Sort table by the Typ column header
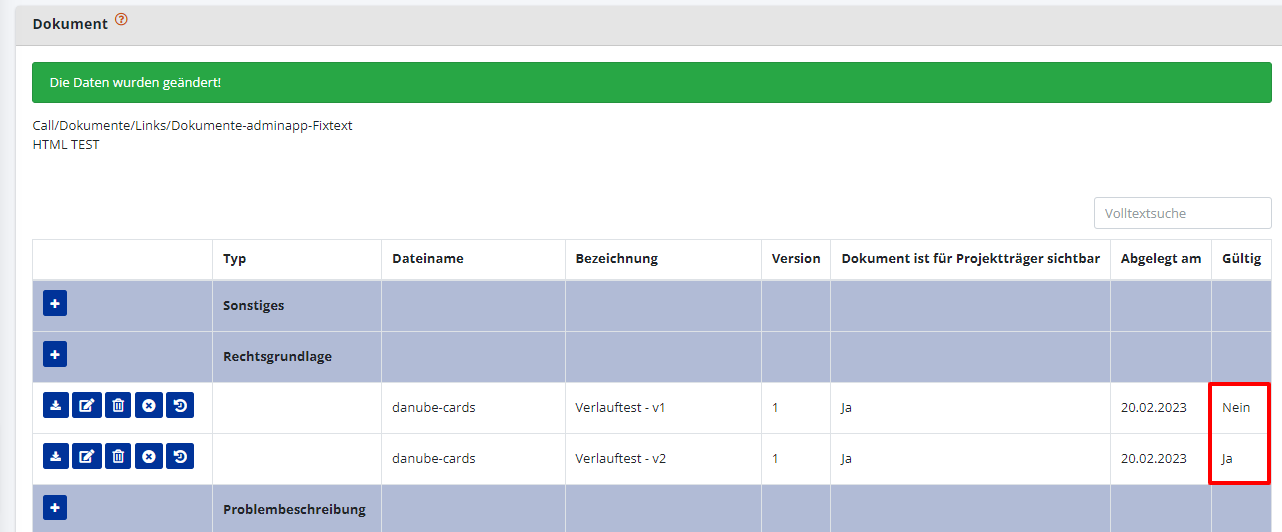This screenshot has height=532, width=1282. pos(235,259)
